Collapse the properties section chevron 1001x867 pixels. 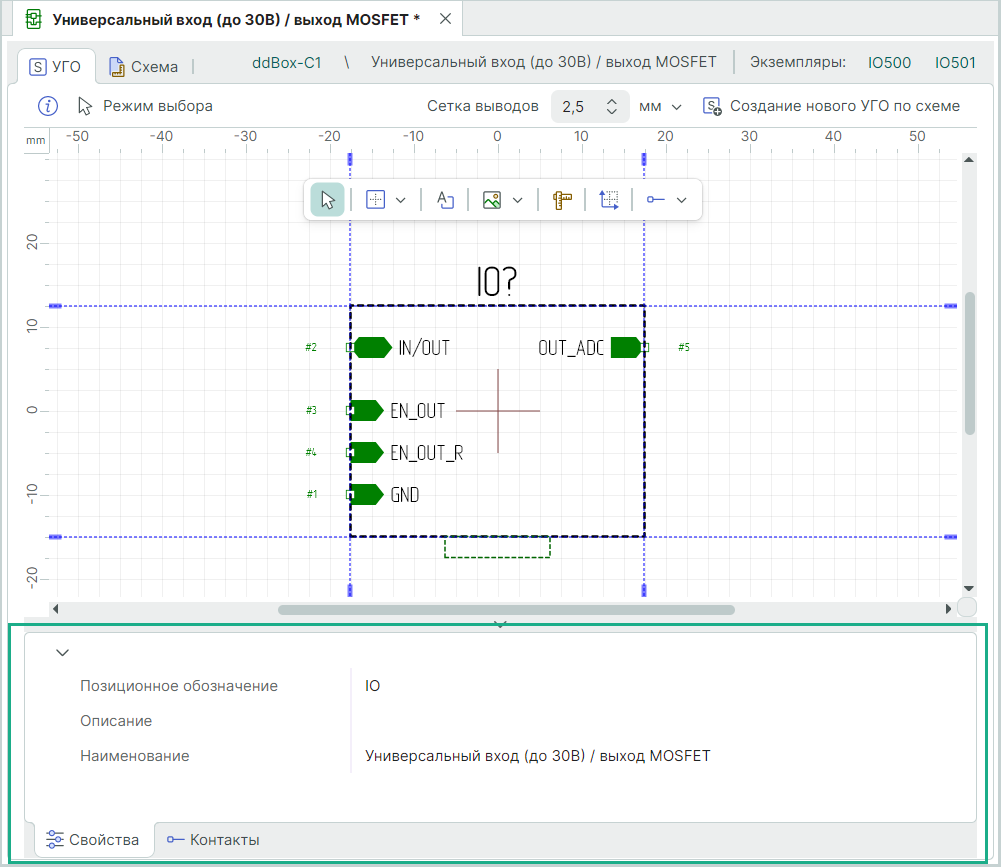click(x=63, y=652)
